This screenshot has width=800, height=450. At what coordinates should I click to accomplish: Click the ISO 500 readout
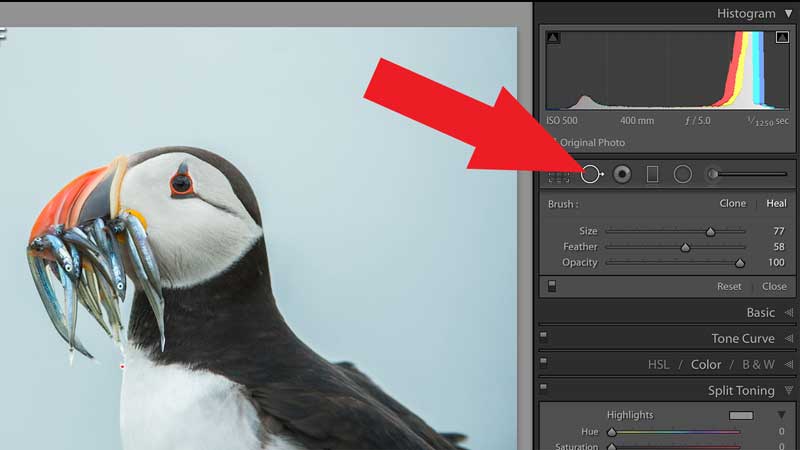pos(562,121)
